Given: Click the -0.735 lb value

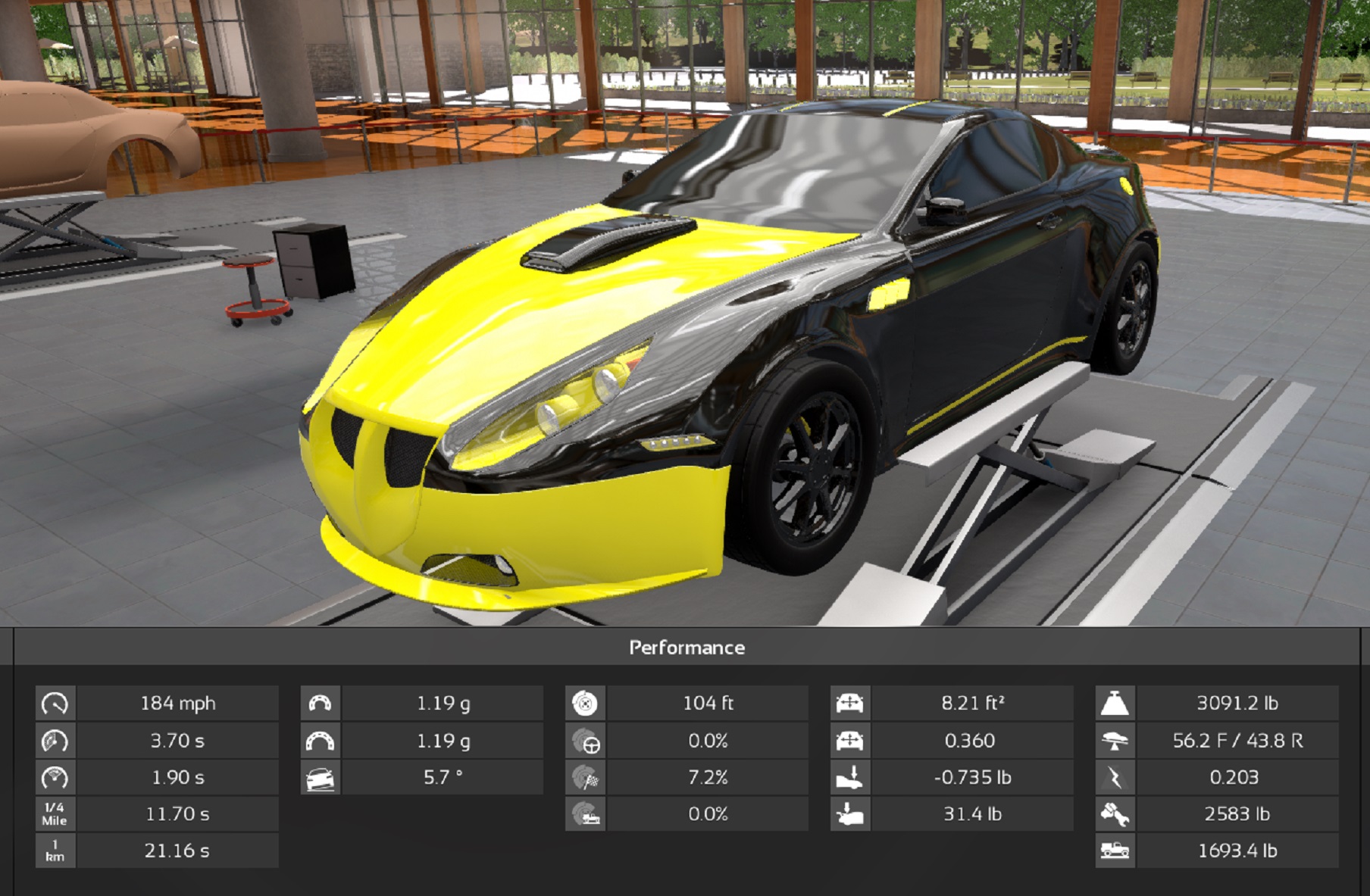Looking at the screenshot, I should click(972, 777).
